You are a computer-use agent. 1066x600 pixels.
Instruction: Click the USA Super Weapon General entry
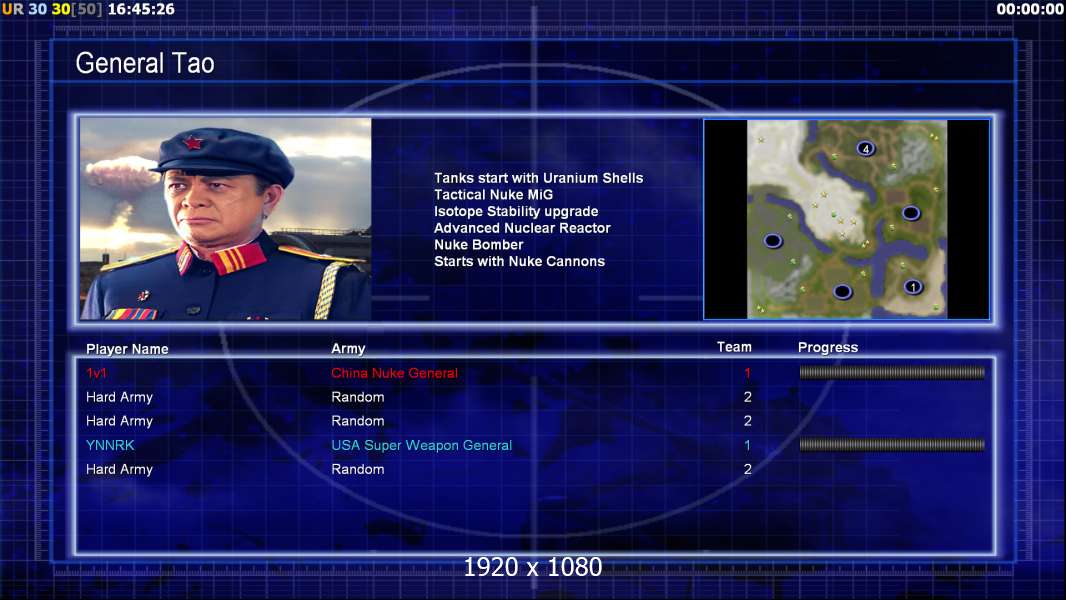coord(422,445)
